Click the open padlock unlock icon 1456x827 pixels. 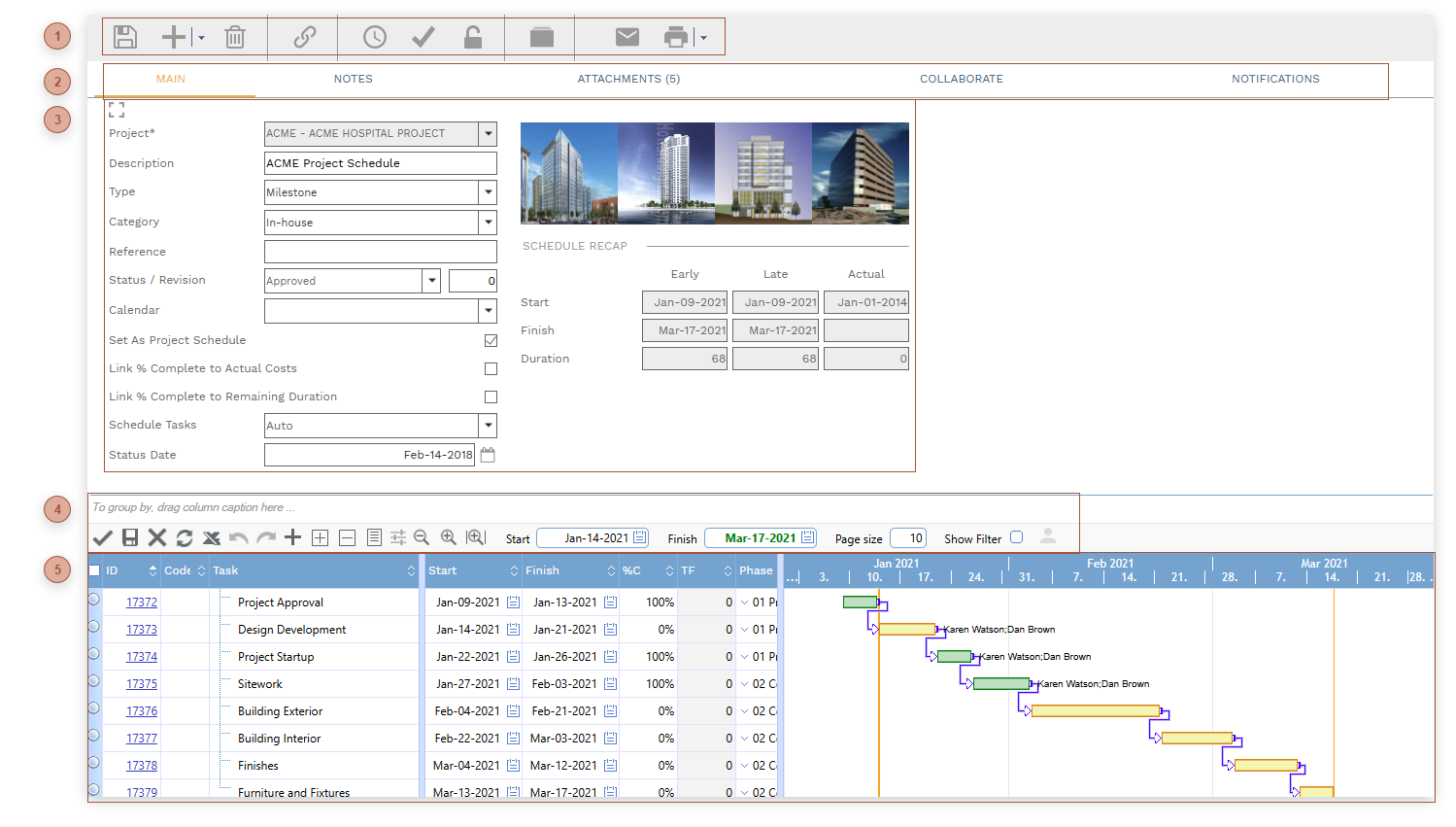tap(472, 37)
